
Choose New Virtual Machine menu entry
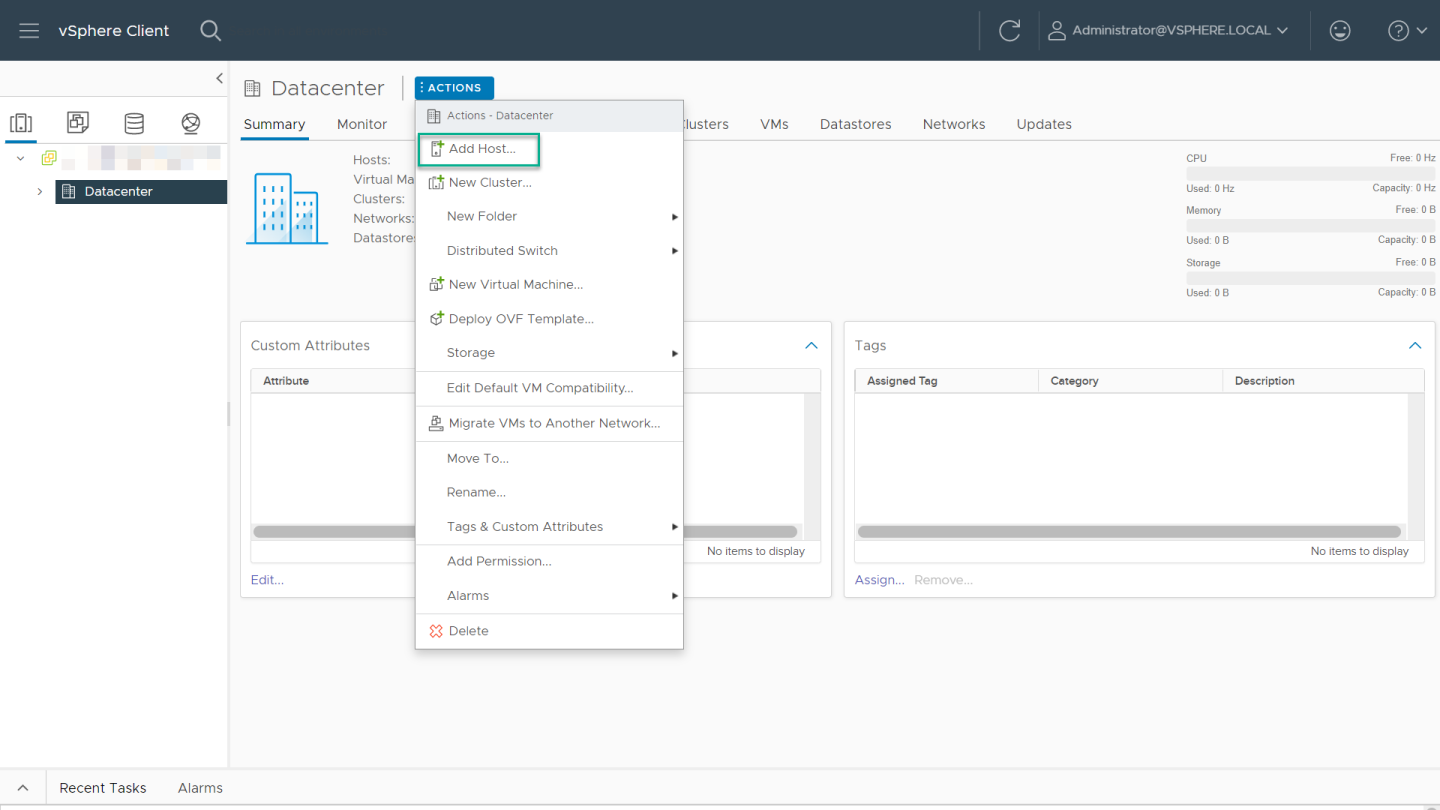pyautogui.click(x=515, y=285)
